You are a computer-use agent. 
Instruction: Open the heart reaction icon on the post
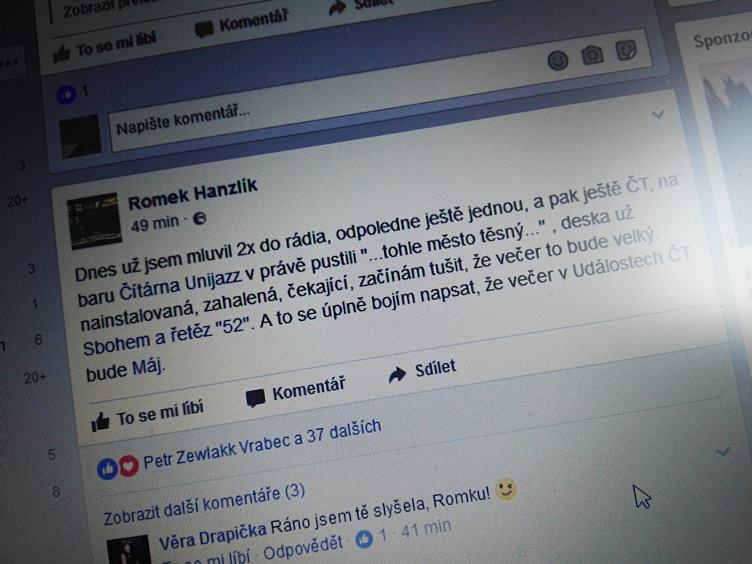tap(129, 466)
